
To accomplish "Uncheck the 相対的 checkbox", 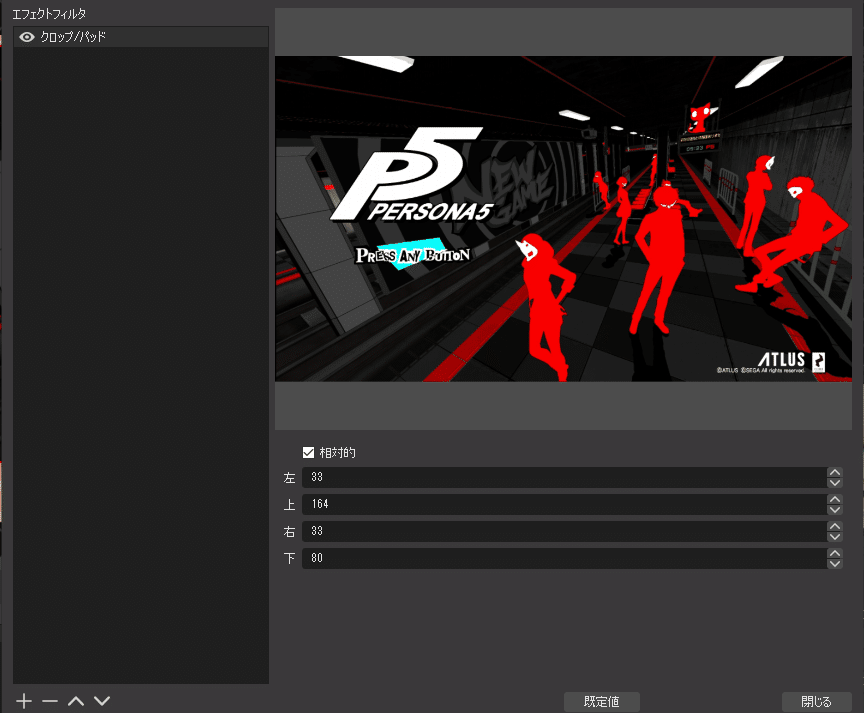I will [309, 452].
